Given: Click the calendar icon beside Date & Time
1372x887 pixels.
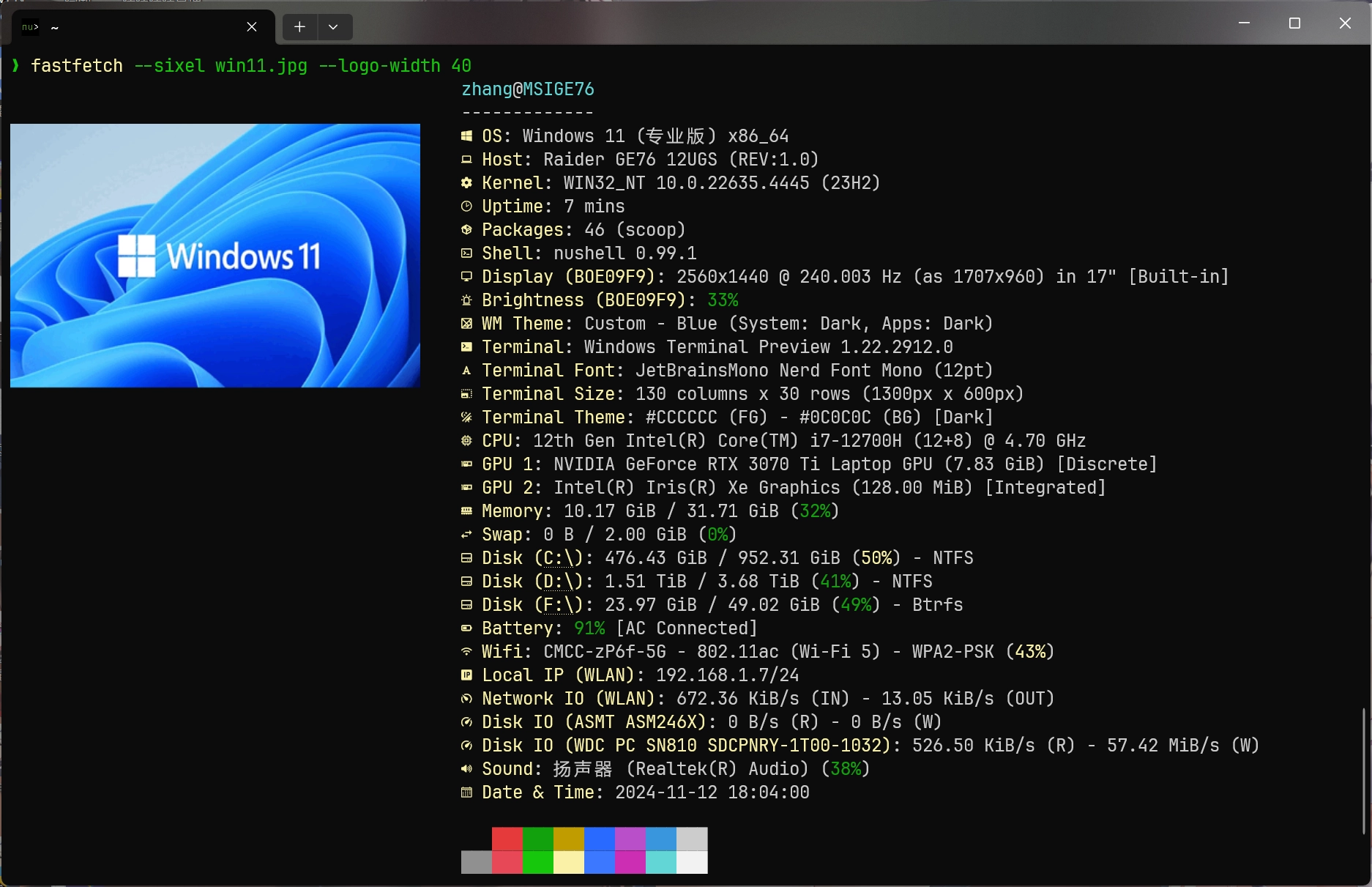Looking at the screenshot, I should point(466,793).
